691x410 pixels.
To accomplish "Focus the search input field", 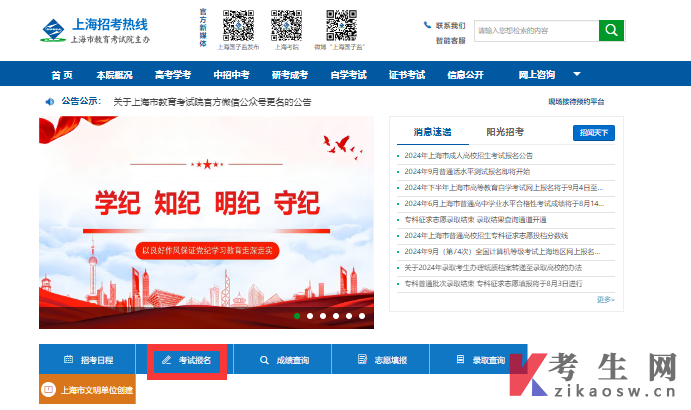I will pos(536,30).
